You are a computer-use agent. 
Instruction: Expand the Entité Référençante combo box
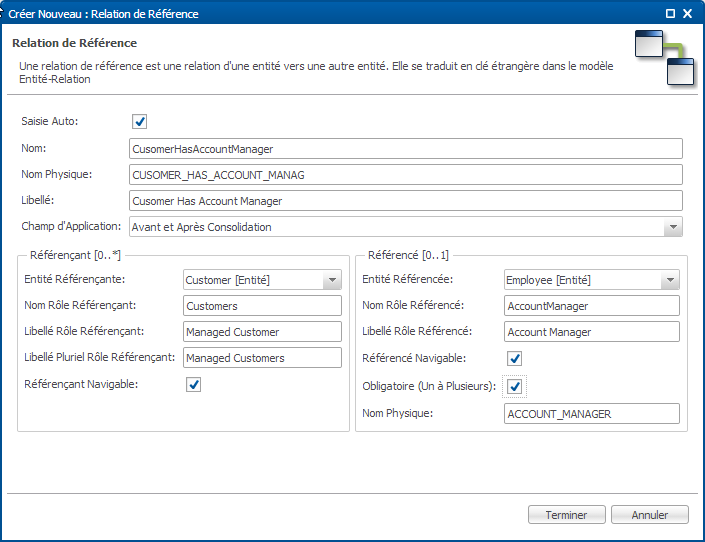[x=332, y=280]
